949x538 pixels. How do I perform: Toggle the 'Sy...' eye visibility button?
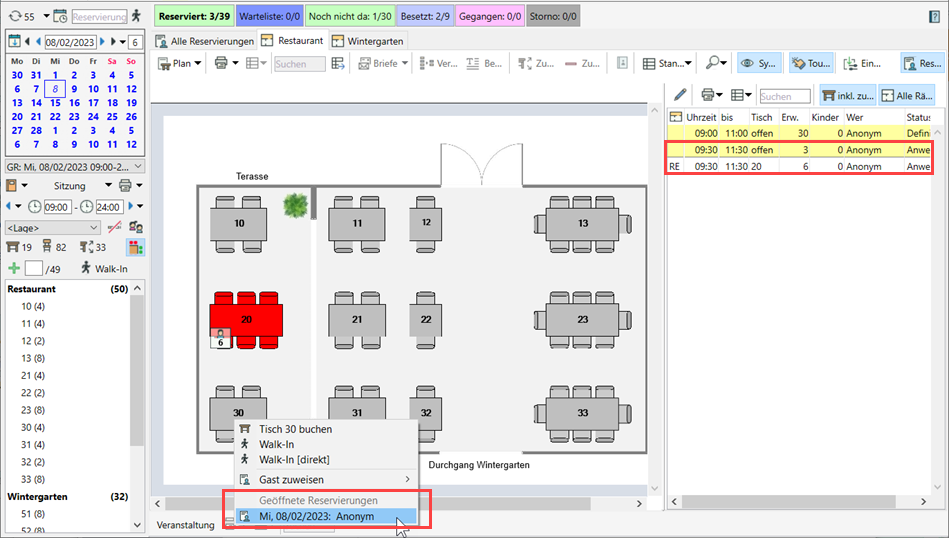[760, 63]
